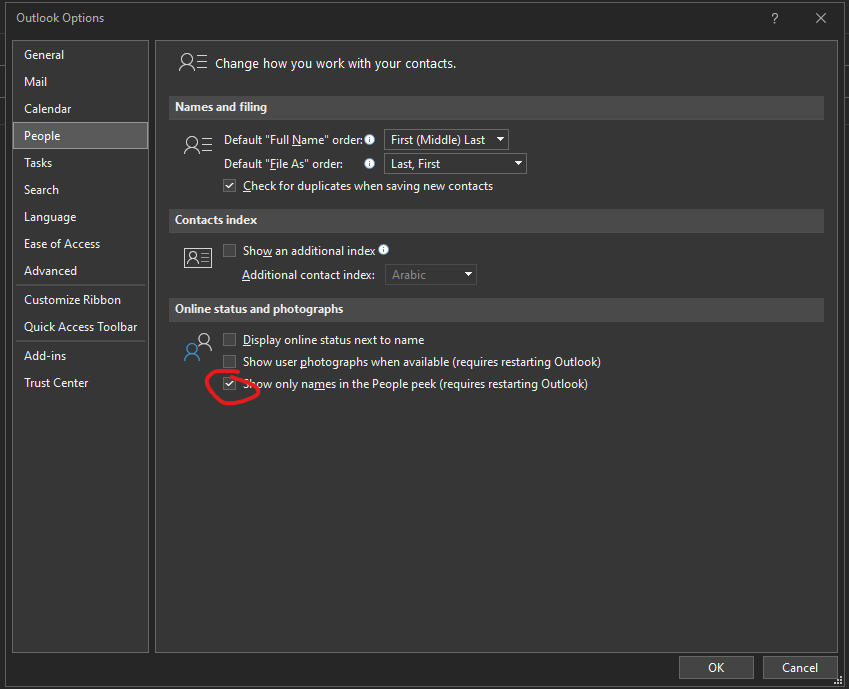849x689 pixels.
Task: Click the 'Default "File As" order:' label
Action: click(x=283, y=164)
